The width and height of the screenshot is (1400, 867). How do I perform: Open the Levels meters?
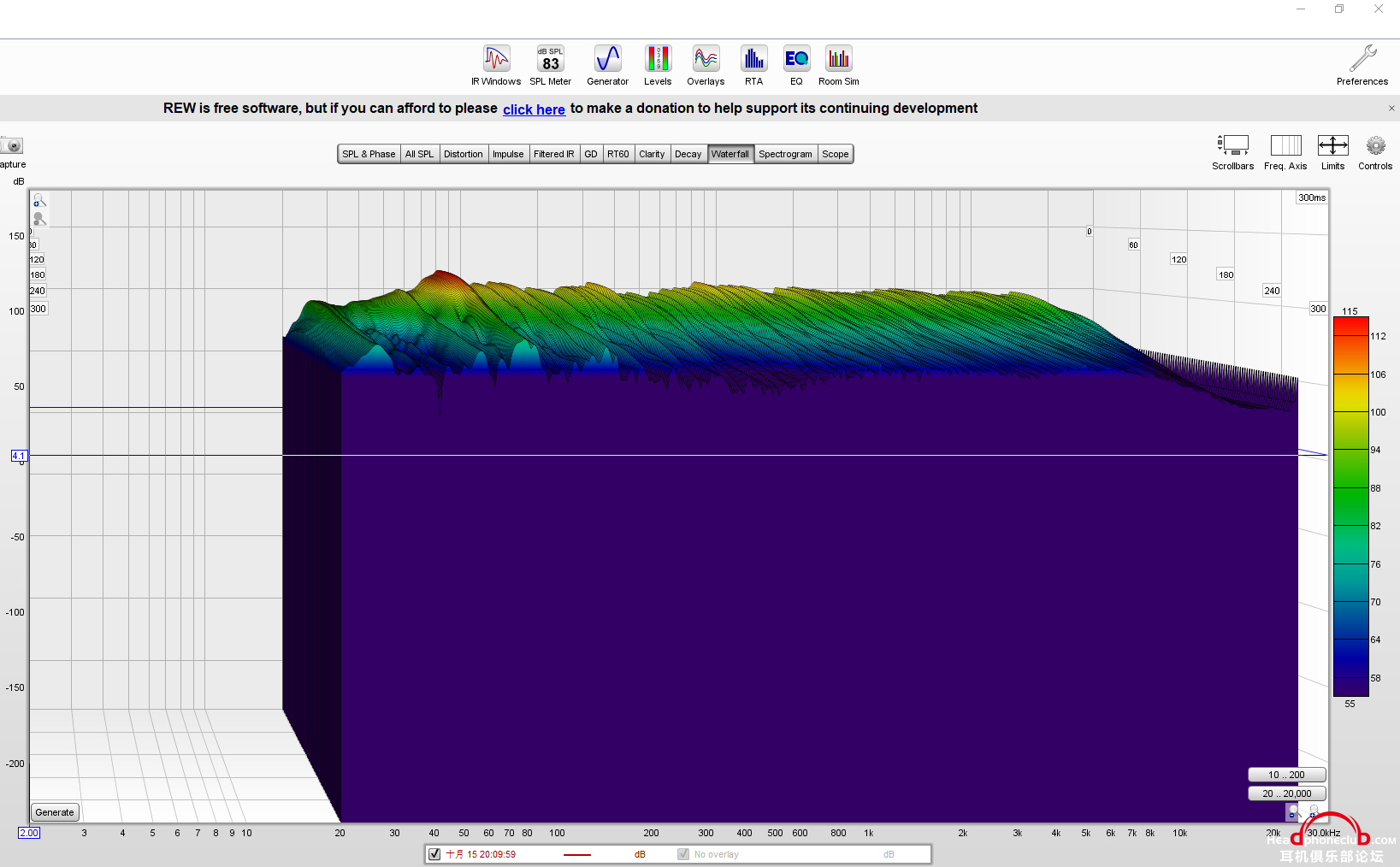point(658,65)
